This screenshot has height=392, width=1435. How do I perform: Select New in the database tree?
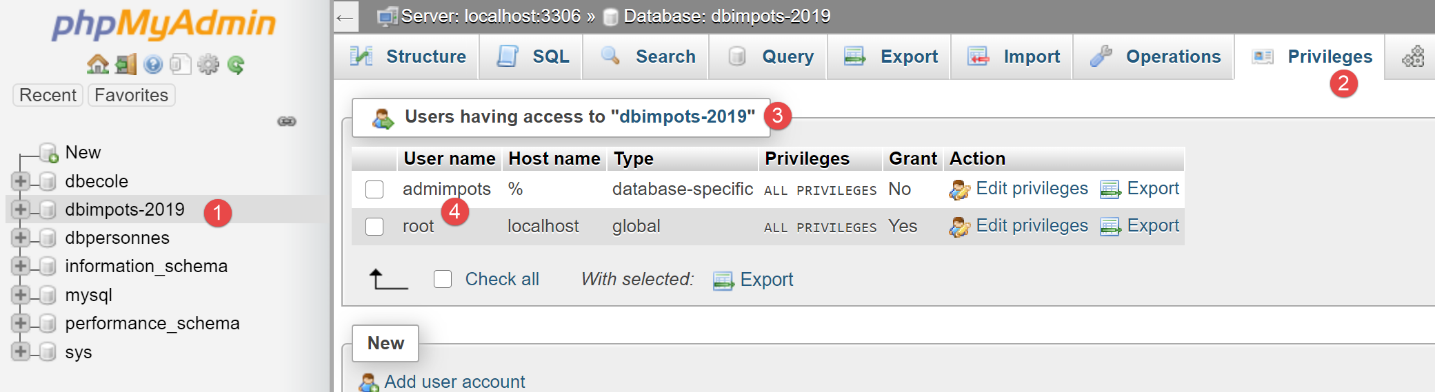[83, 152]
